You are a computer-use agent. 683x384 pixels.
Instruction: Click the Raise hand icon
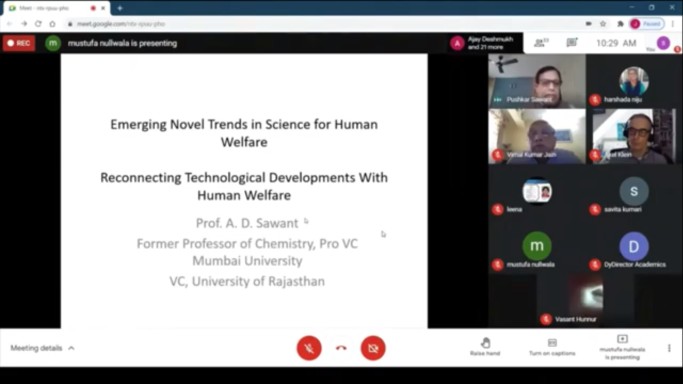click(485, 347)
